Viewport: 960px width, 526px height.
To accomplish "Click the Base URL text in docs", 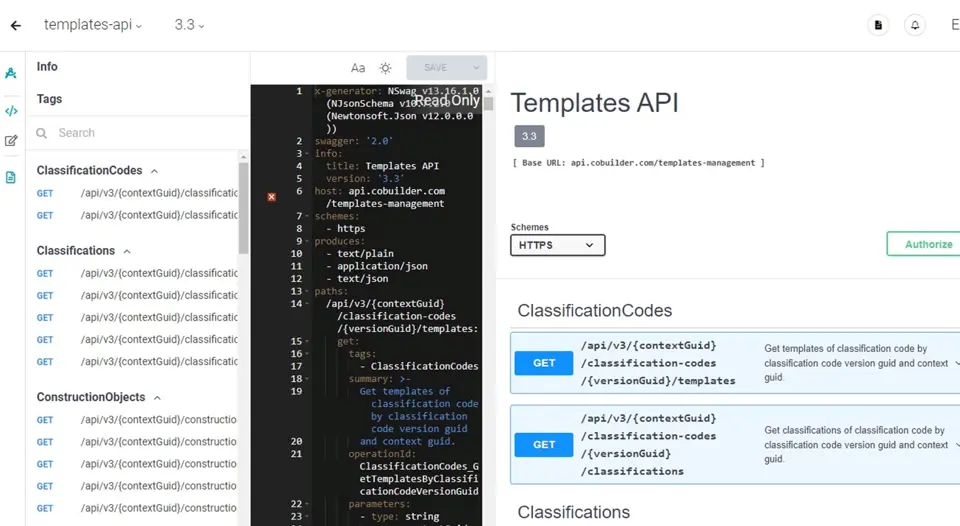I will click(x=638, y=163).
